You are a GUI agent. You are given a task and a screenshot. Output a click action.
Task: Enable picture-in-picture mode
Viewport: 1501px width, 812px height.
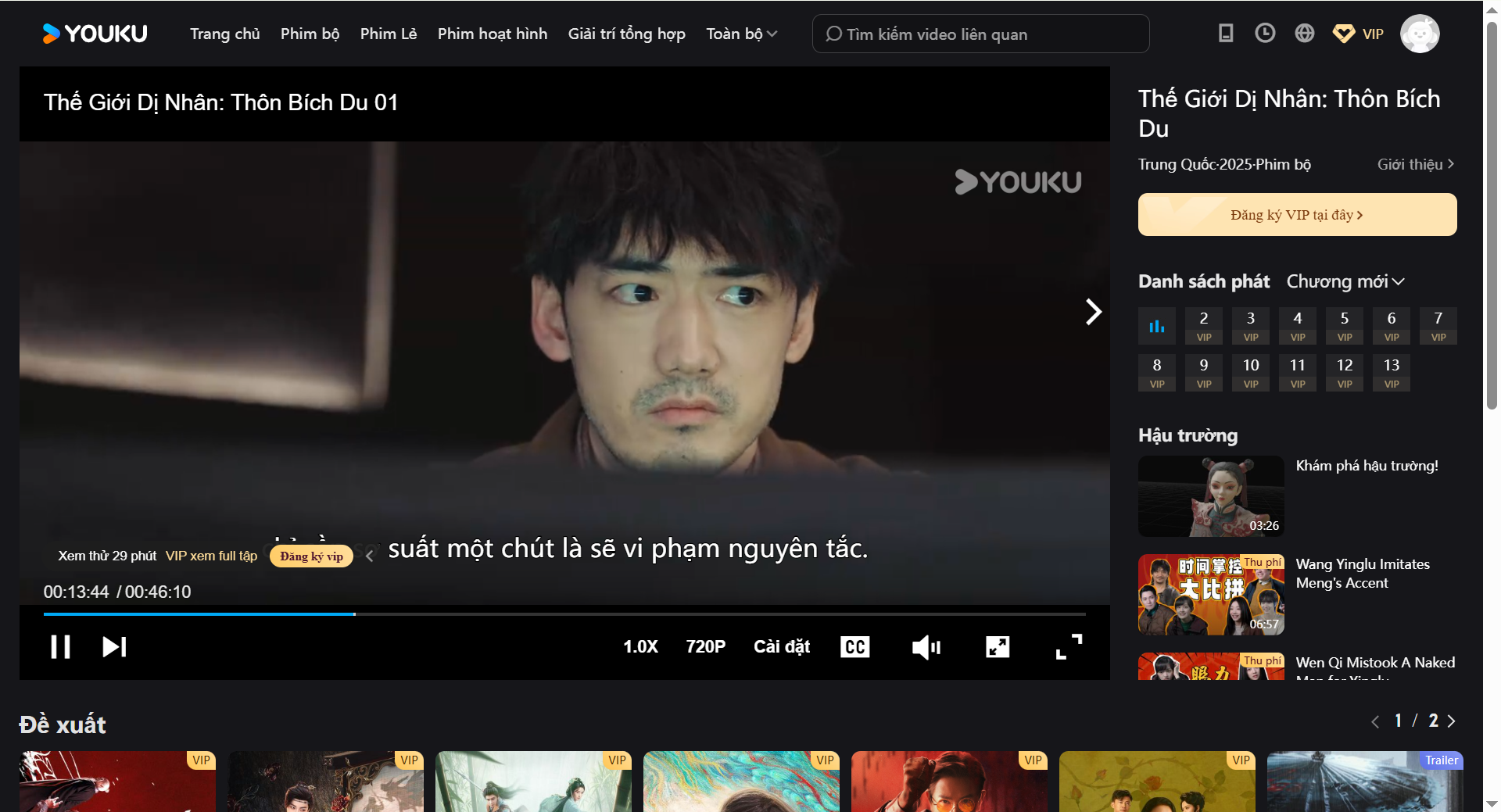pyautogui.click(x=997, y=646)
